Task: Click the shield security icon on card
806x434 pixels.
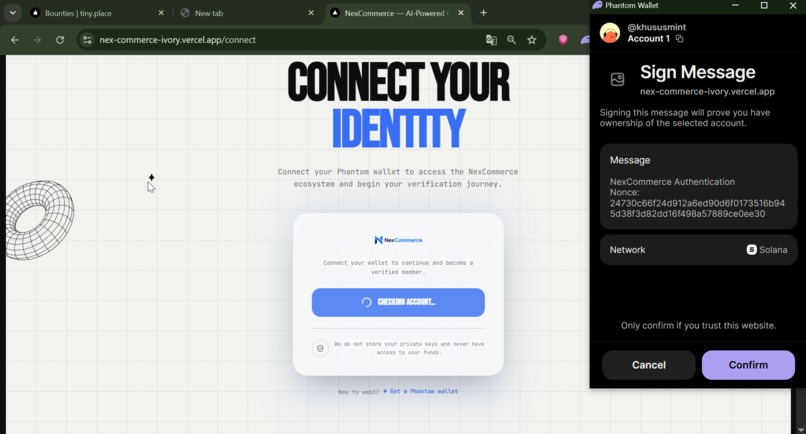Action: coord(320,348)
